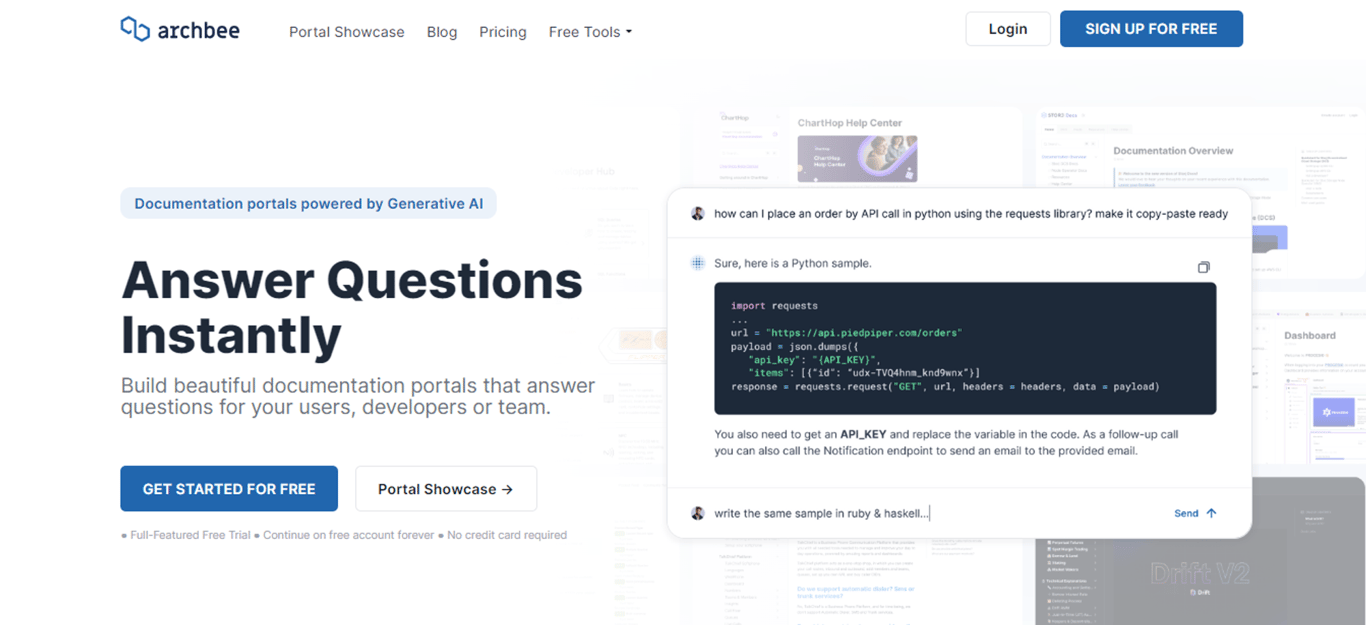Click the user avatar beside the question
The image size is (1366, 625).
pos(698,213)
